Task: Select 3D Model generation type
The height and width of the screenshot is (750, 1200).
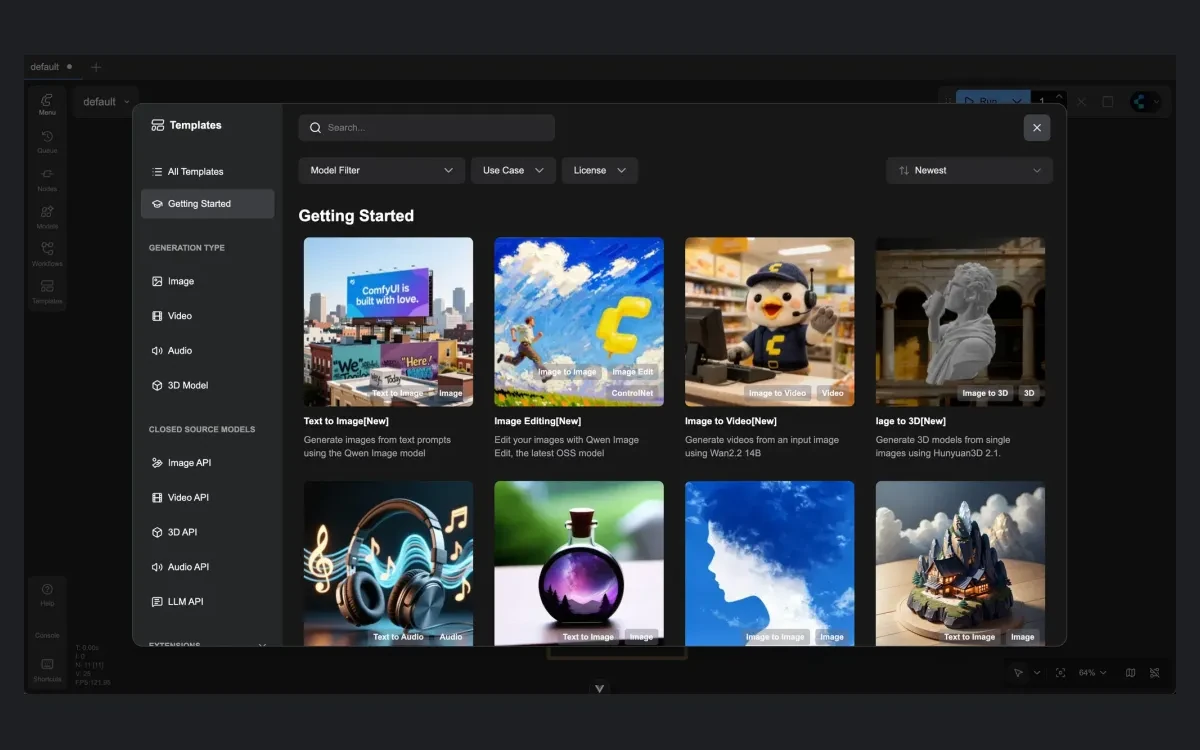Action: click(x=207, y=385)
